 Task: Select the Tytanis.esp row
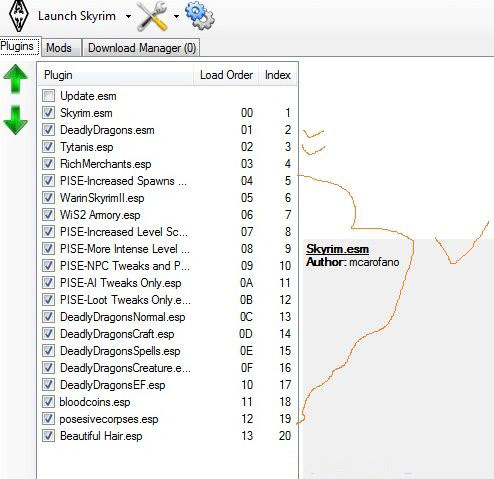click(x=167, y=147)
